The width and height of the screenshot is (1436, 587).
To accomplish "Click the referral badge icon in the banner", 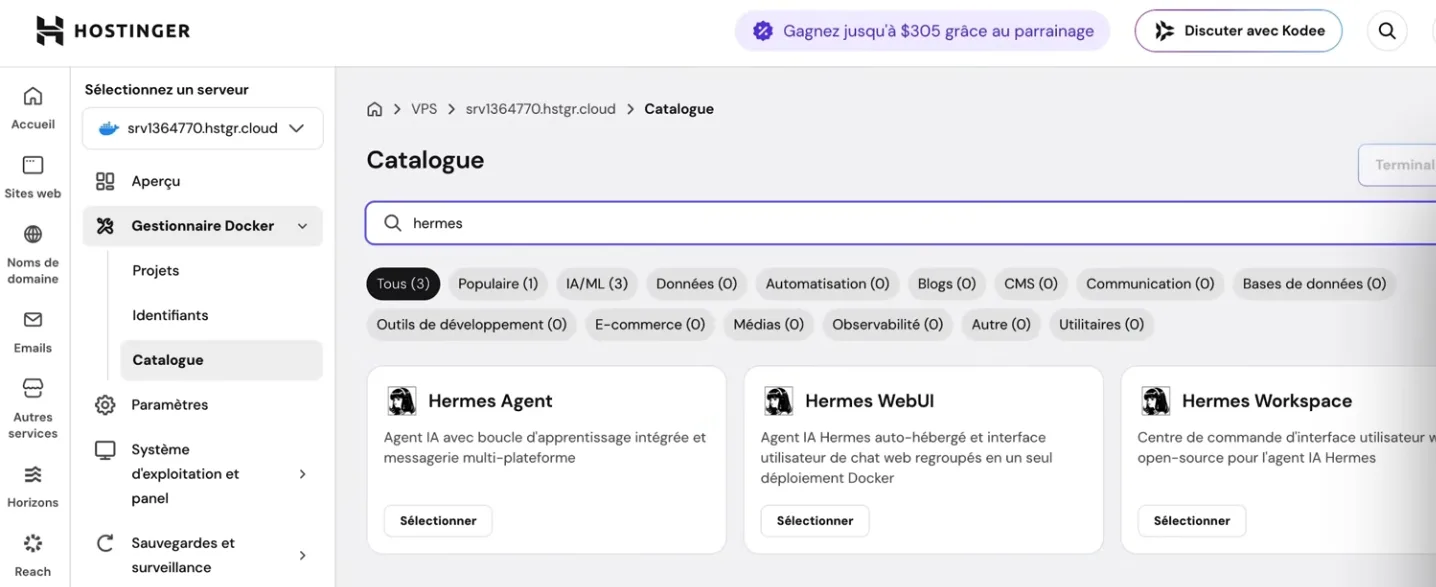I will [x=763, y=31].
